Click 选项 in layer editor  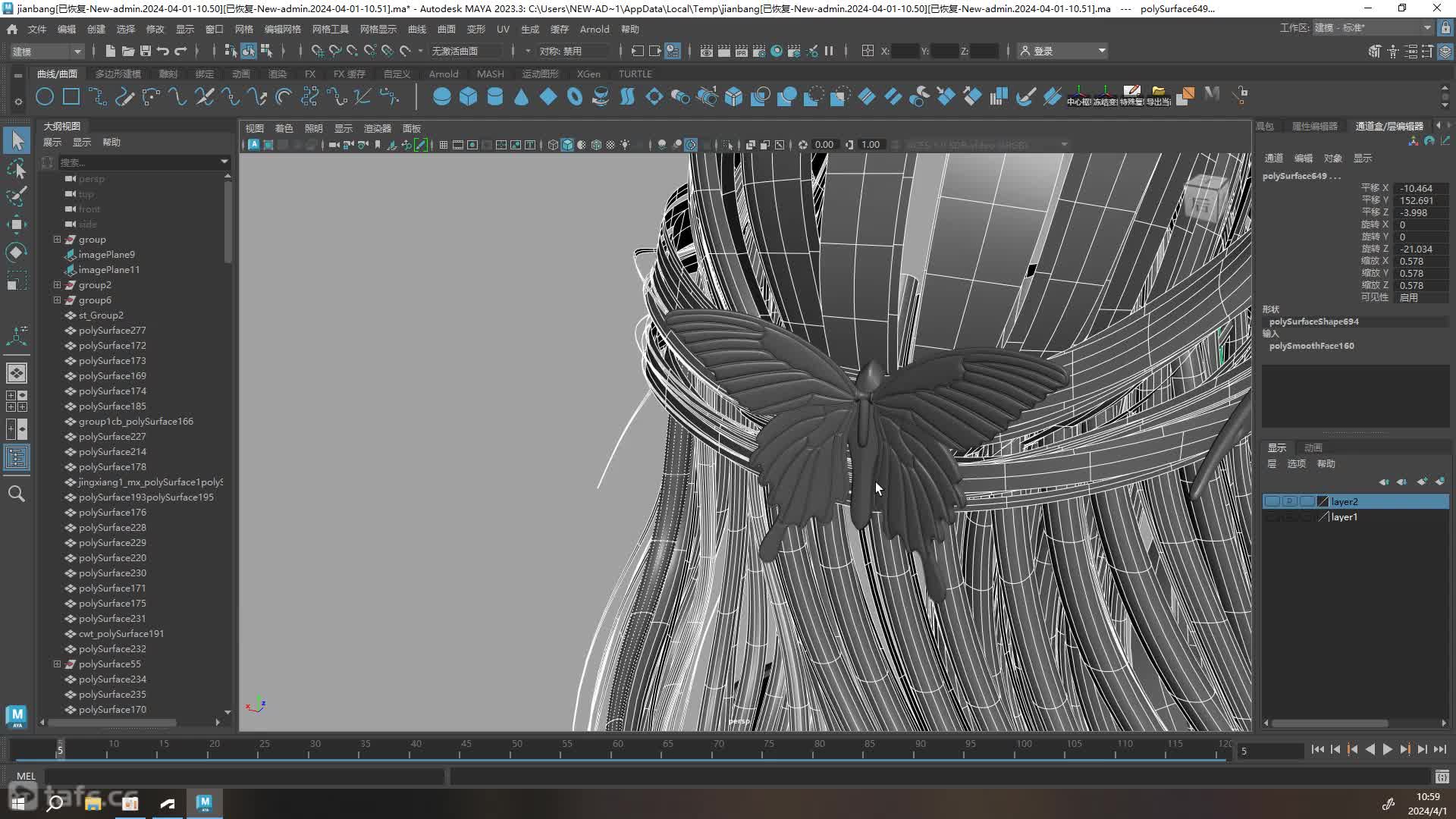[x=1296, y=463]
